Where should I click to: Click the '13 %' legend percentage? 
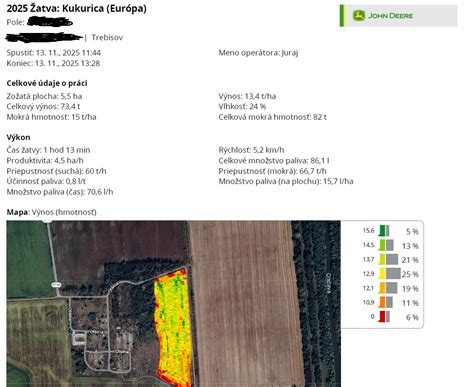[410, 246]
